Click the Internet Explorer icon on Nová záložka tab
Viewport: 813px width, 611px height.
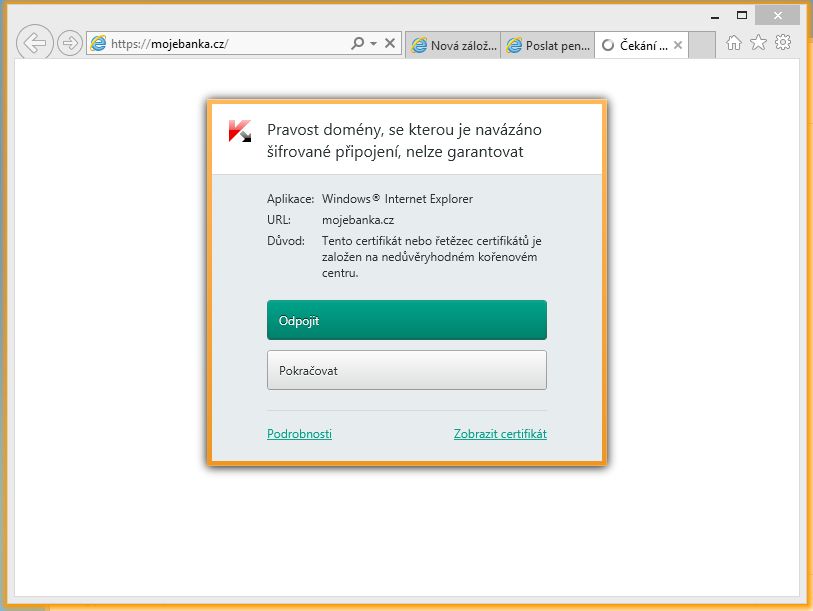click(x=419, y=46)
